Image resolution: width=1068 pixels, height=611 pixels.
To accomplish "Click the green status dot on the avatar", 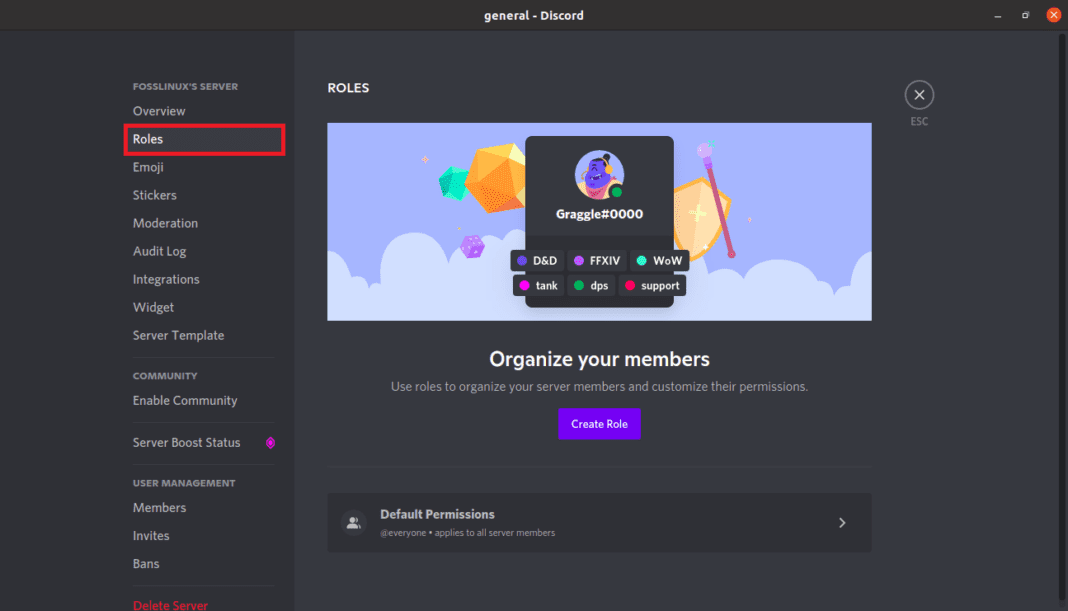I will [x=617, y=192].
